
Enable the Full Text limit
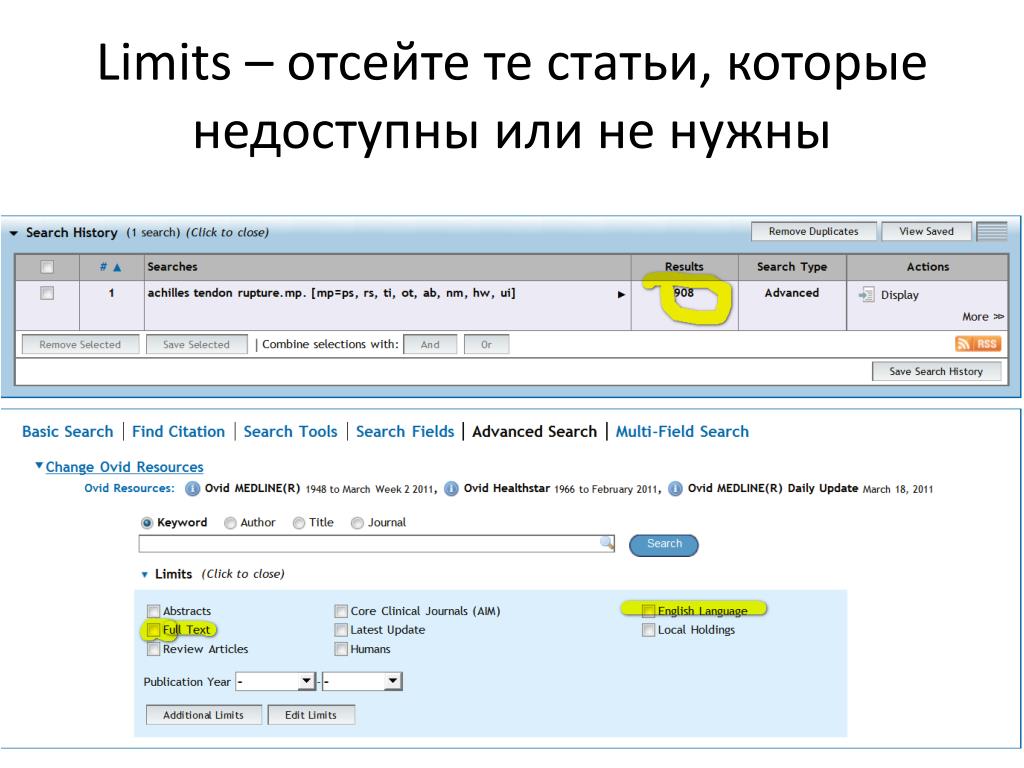(153, 630)
